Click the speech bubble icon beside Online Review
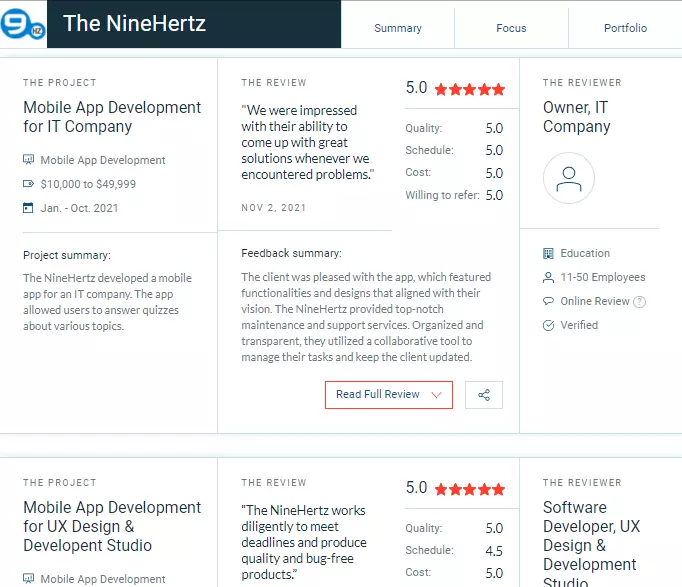 click(548, 301)
